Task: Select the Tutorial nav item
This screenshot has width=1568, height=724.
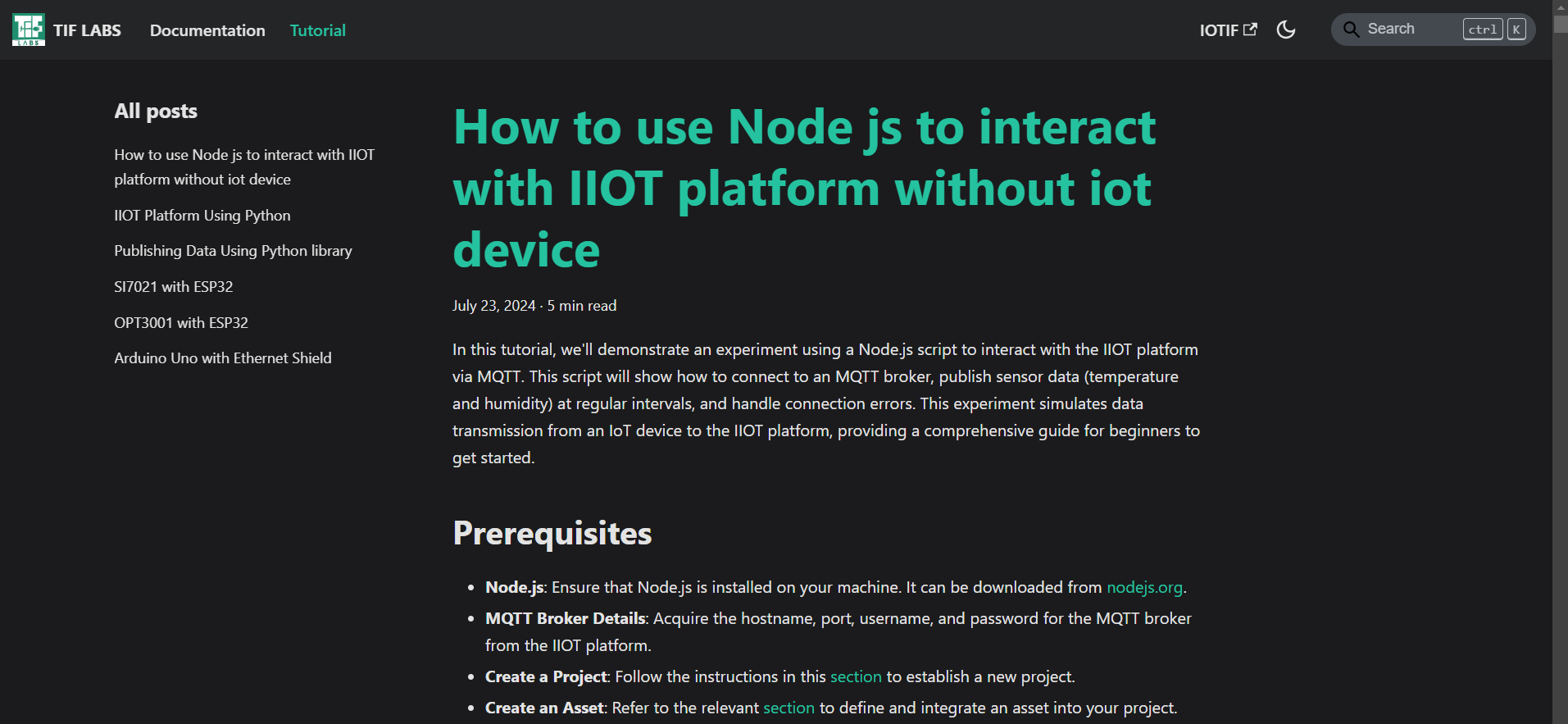Action: (x=317, y=30)
